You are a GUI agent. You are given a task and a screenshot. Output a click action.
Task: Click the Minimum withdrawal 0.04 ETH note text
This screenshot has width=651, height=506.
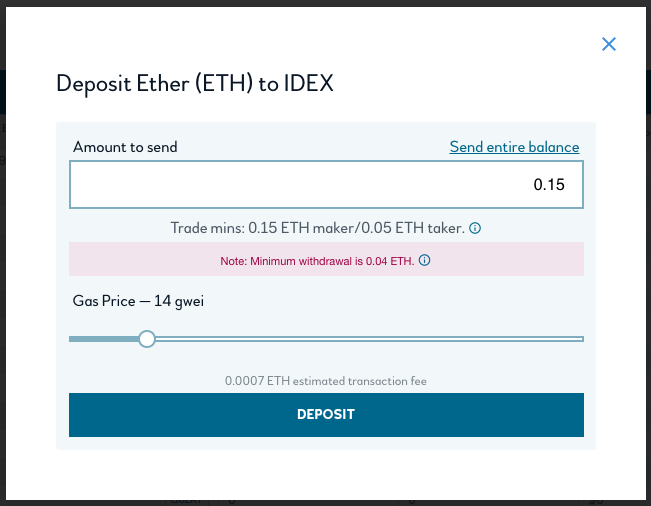pyautogui.click(x=317, y=261)
